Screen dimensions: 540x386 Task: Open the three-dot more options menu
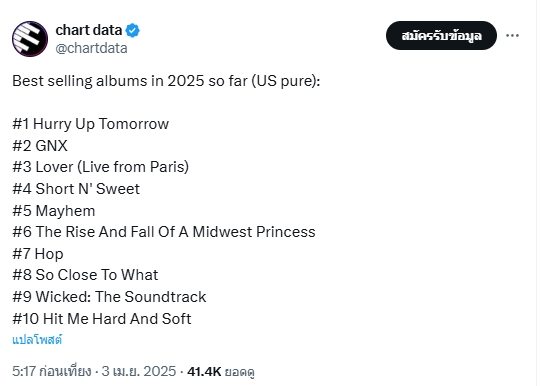point(512,35)
